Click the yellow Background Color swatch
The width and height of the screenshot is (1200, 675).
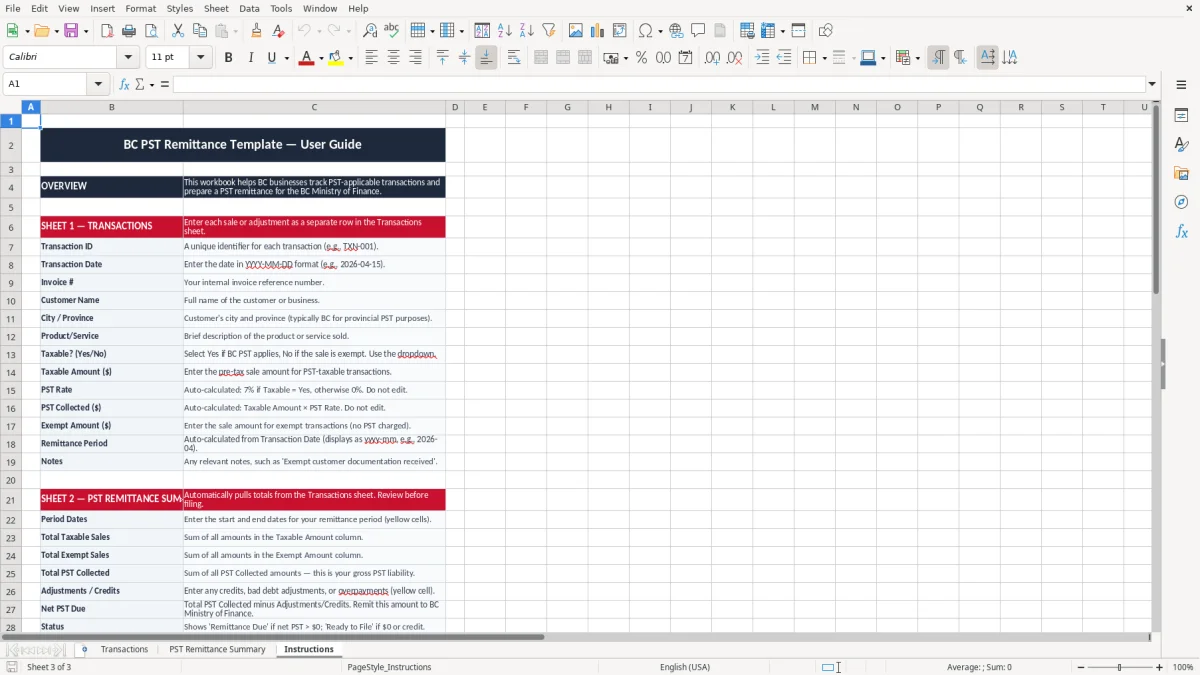click(336, 58)
